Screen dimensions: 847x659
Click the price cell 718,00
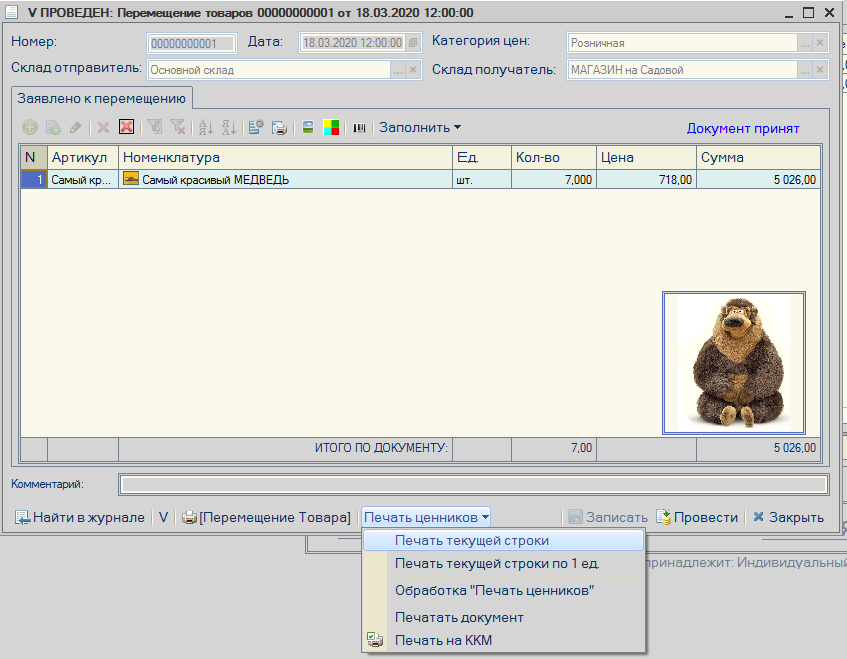pos(647,179)
